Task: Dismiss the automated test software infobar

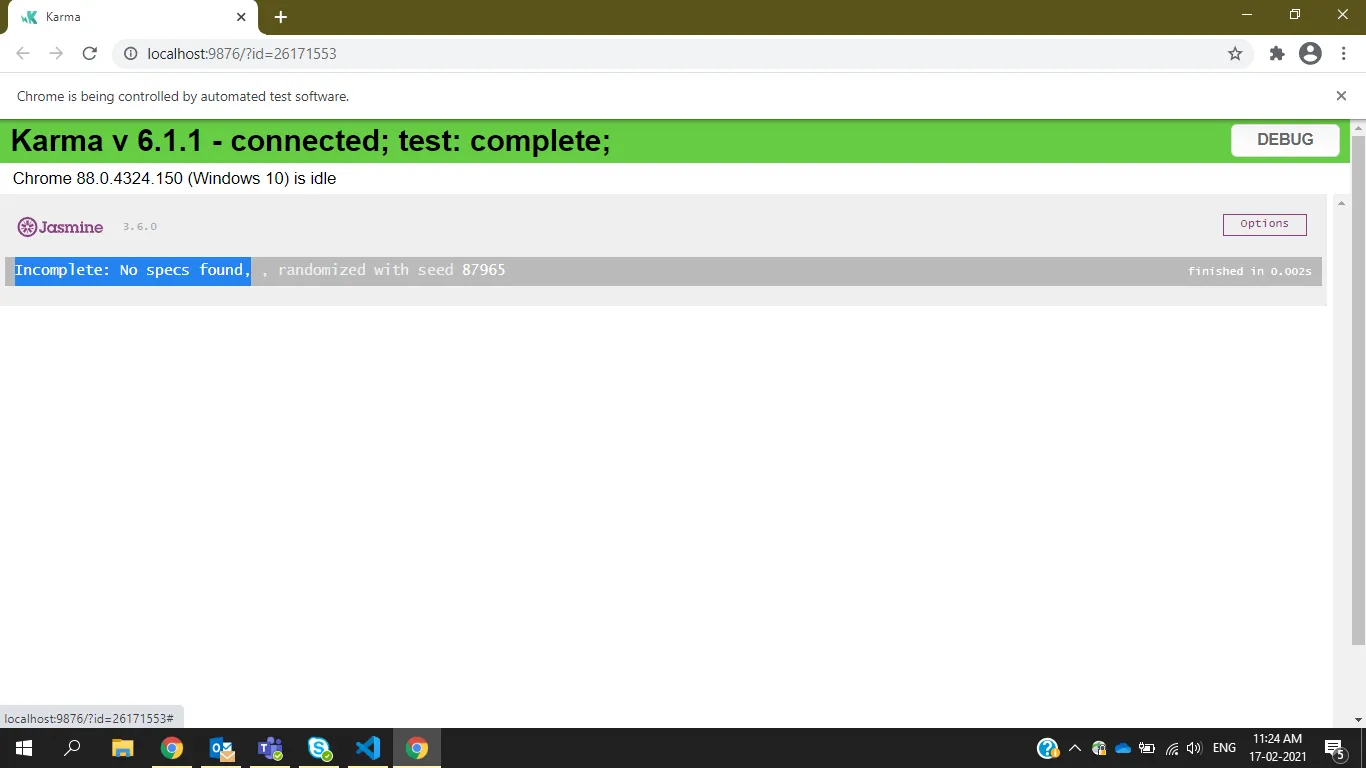Action: (x=1341, y=96)
